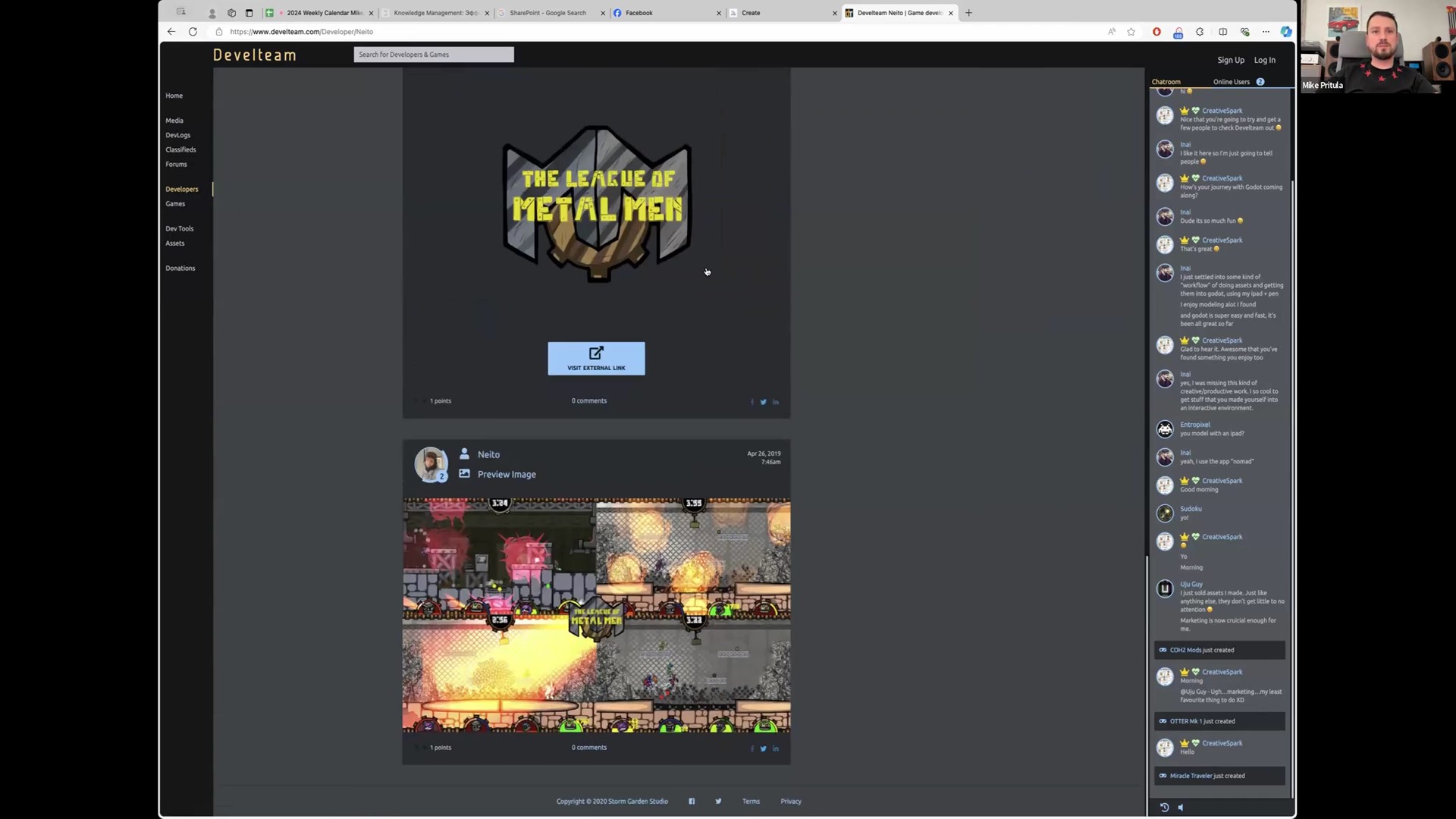Share Preview Image post on Facebook
This screenshot has width=1456, height=819.
(x=752, y=748)
